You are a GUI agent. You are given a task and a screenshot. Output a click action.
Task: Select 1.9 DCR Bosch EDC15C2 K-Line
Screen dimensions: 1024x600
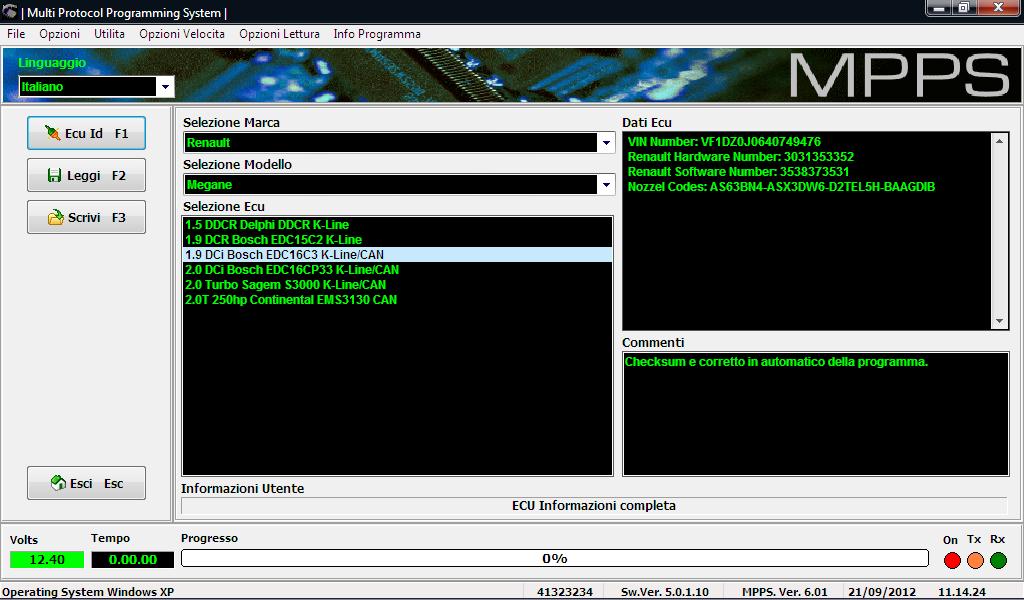397,240
